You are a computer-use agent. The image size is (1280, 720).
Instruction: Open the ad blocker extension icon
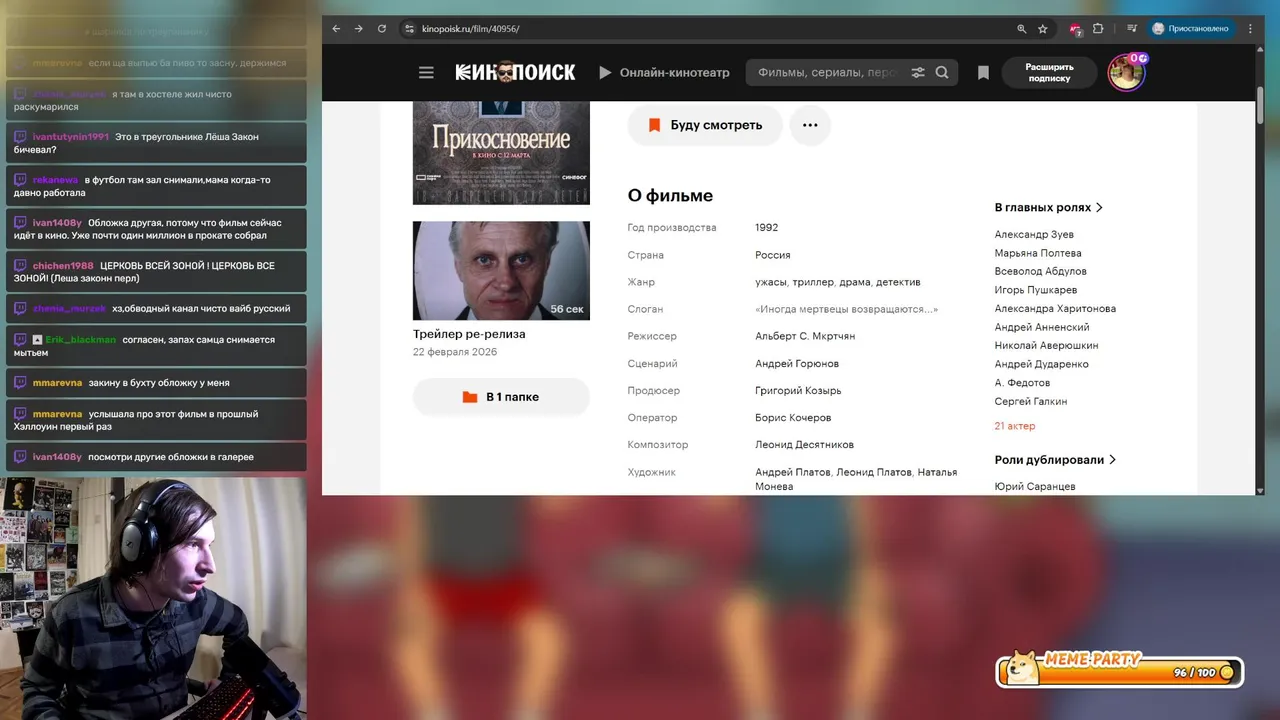coord(1076,30)
